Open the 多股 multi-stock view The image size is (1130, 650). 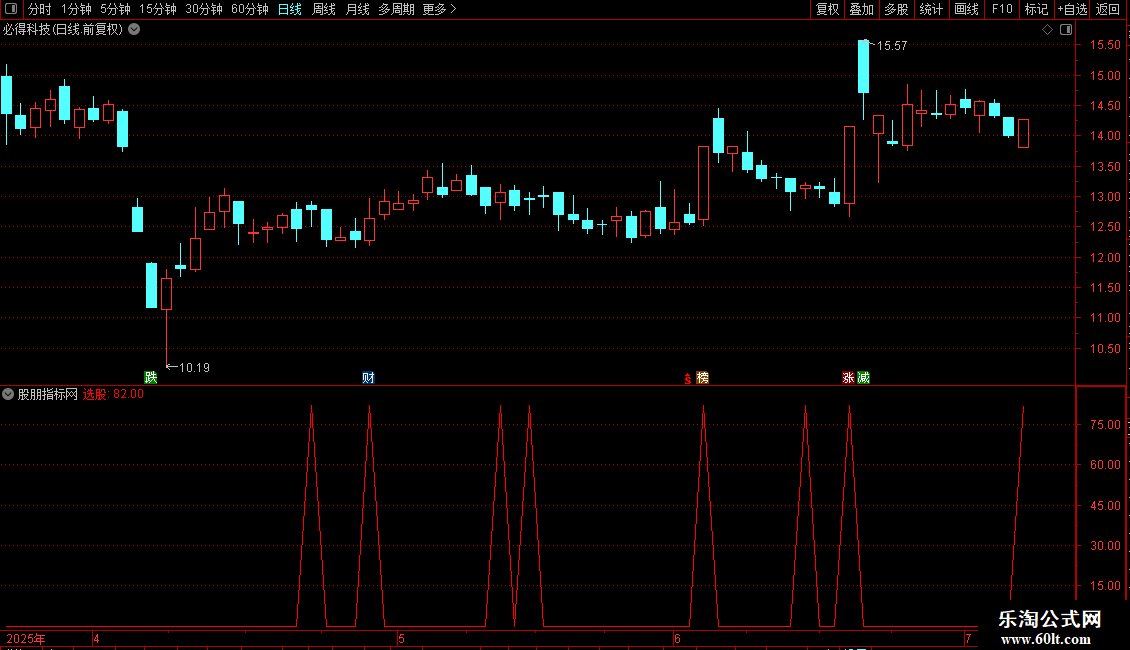click(896, 9)
